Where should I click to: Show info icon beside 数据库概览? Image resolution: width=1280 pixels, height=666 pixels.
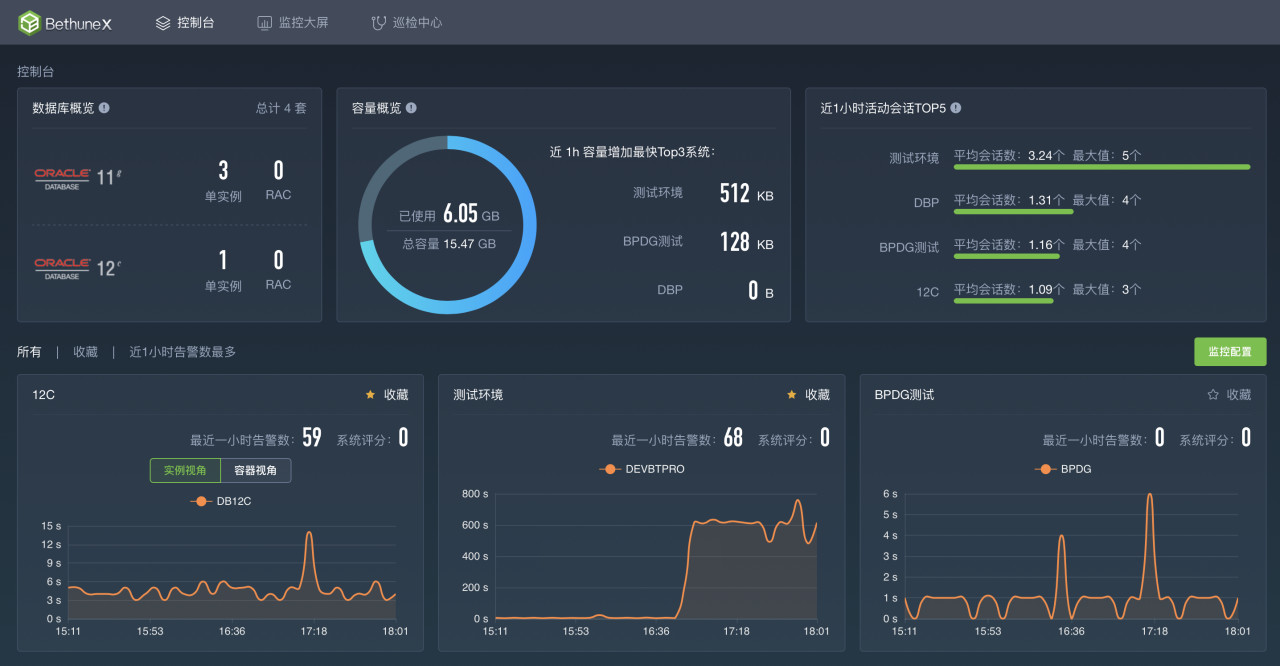coord(104,108)
